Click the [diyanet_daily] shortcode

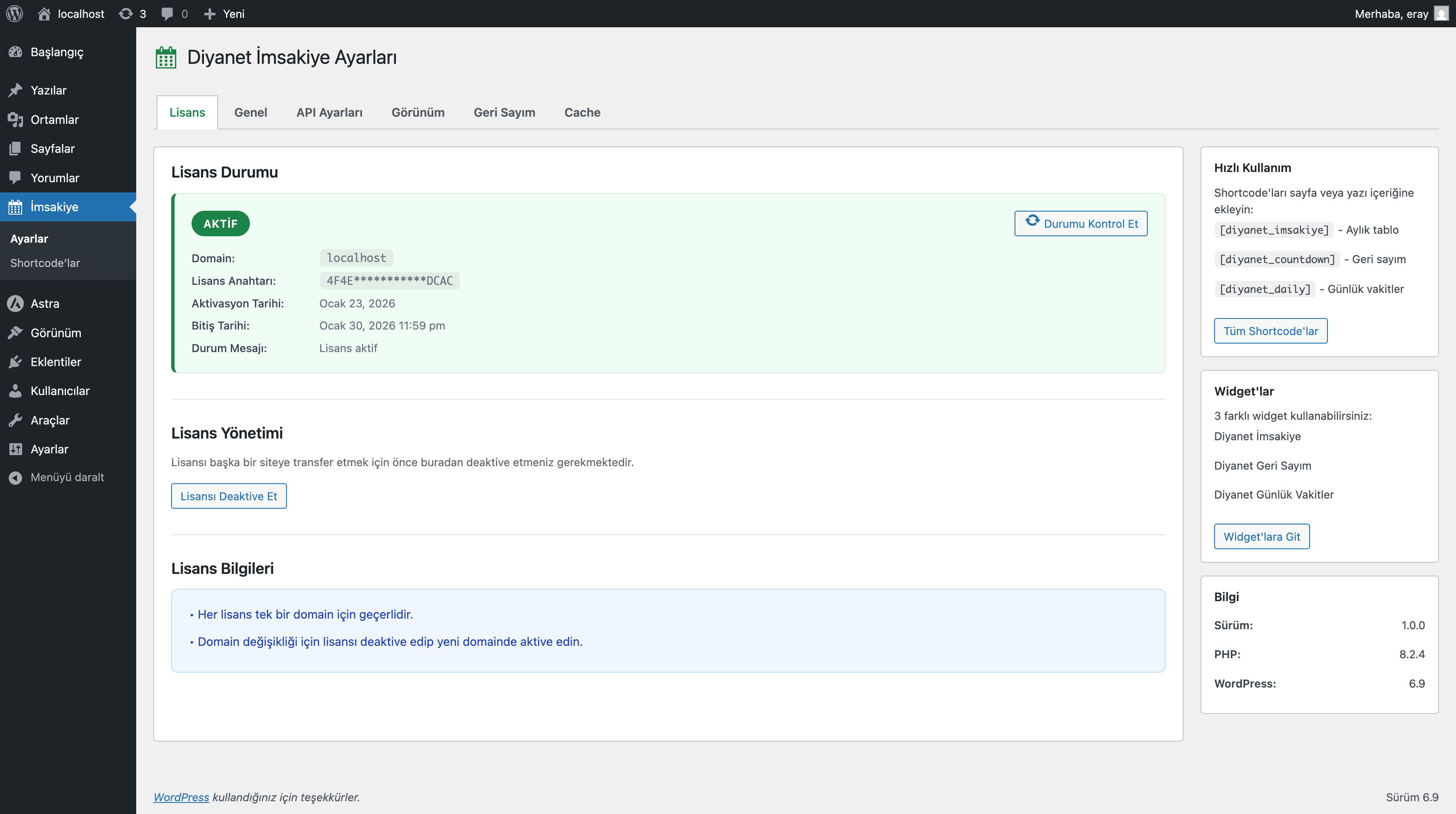(x=1264, y=289)
